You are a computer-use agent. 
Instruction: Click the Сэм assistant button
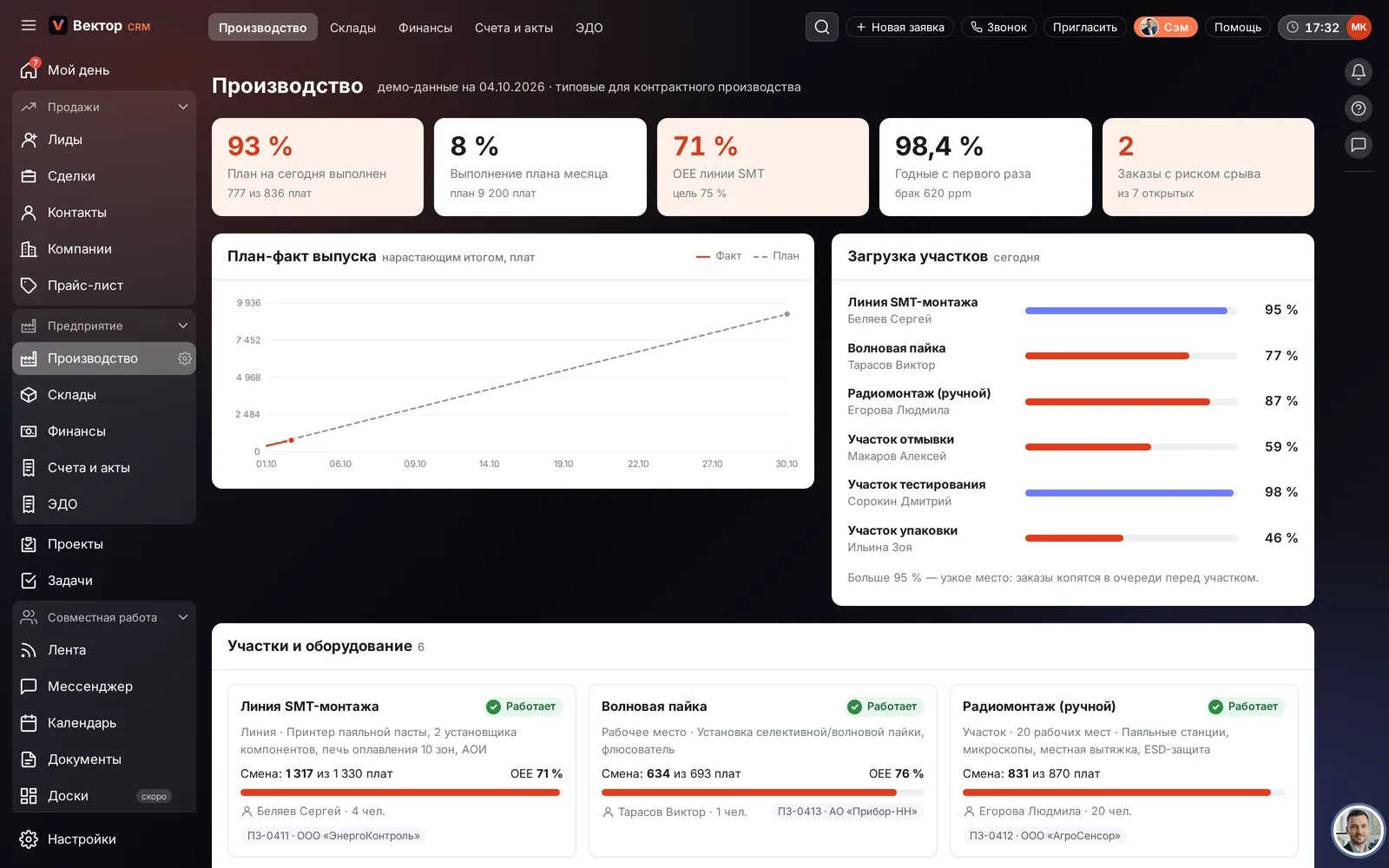point(1166,27)
